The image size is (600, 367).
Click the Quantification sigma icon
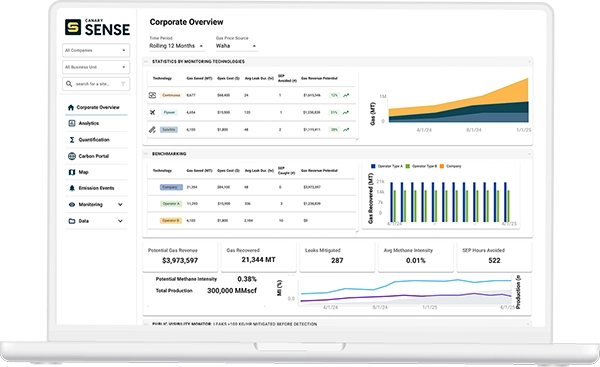tap(72, 140)
